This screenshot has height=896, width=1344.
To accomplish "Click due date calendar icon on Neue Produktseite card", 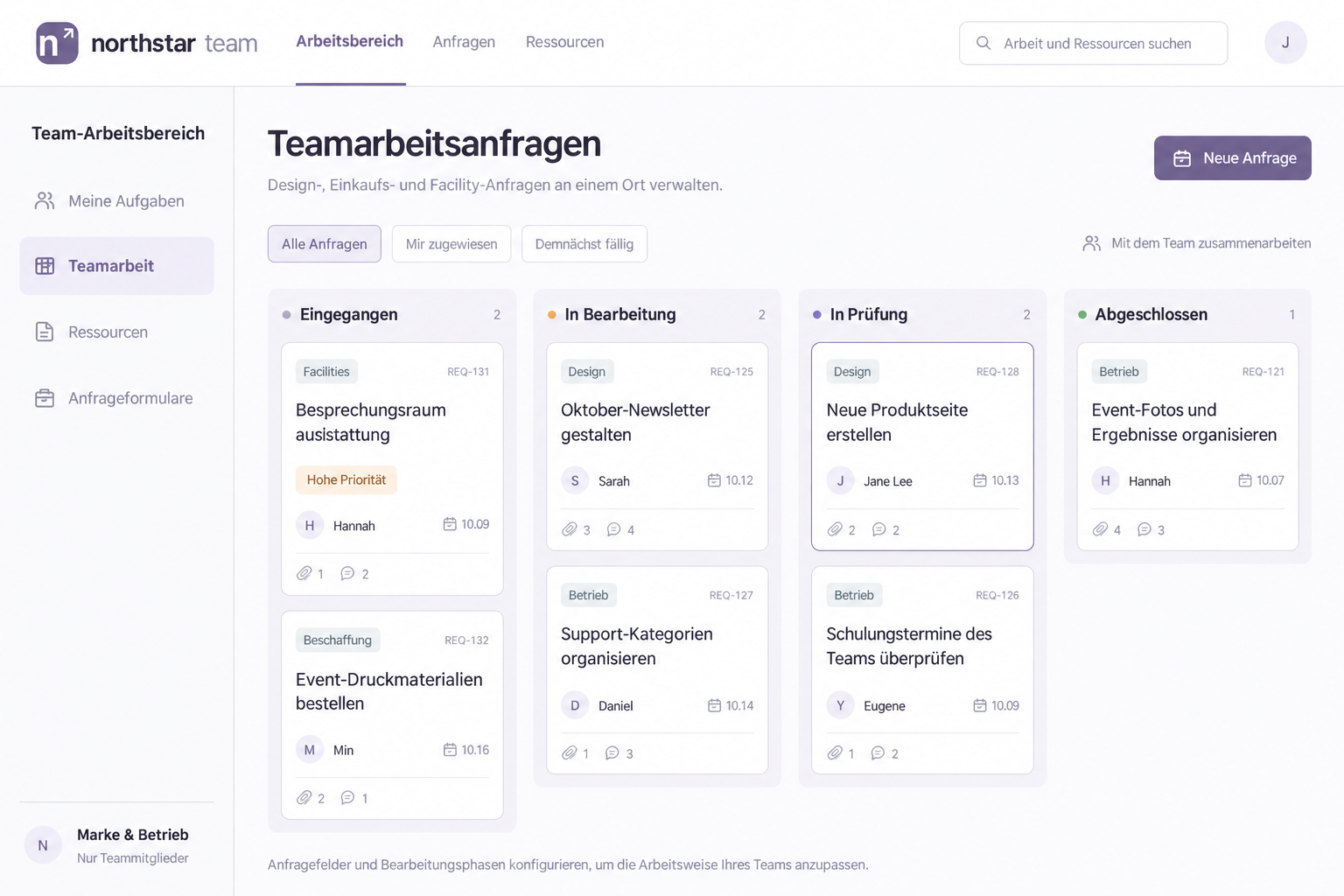I will (980, 480).
